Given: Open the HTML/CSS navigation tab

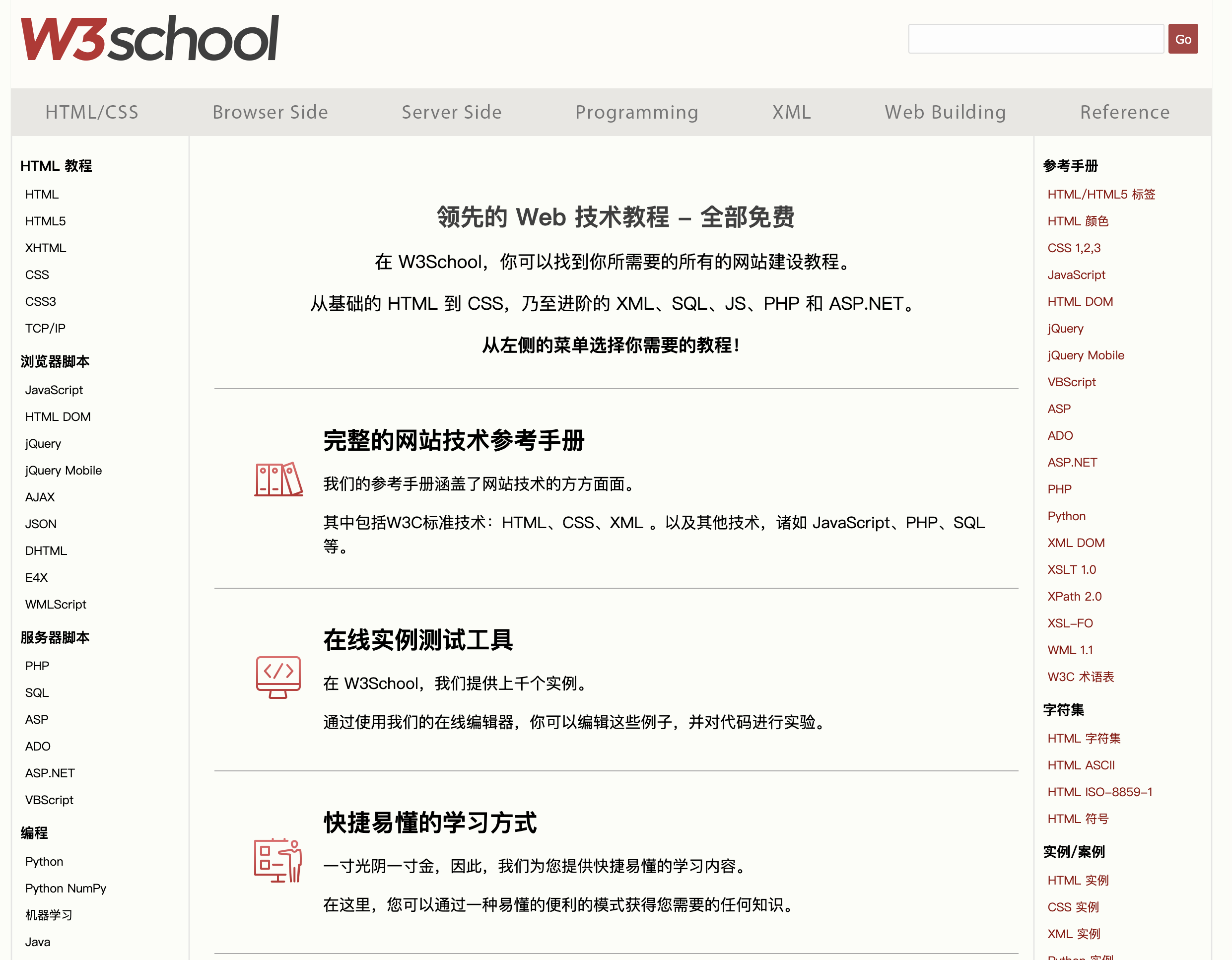Looking at the screenshot, I should [92, 112].
